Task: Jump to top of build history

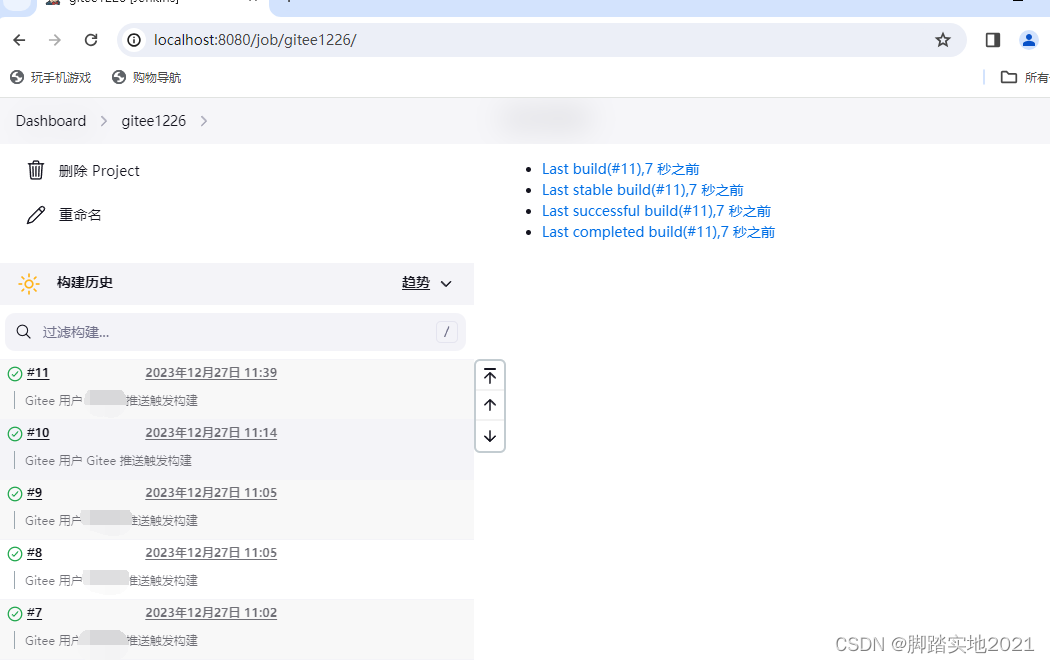Action: point(490,376)
